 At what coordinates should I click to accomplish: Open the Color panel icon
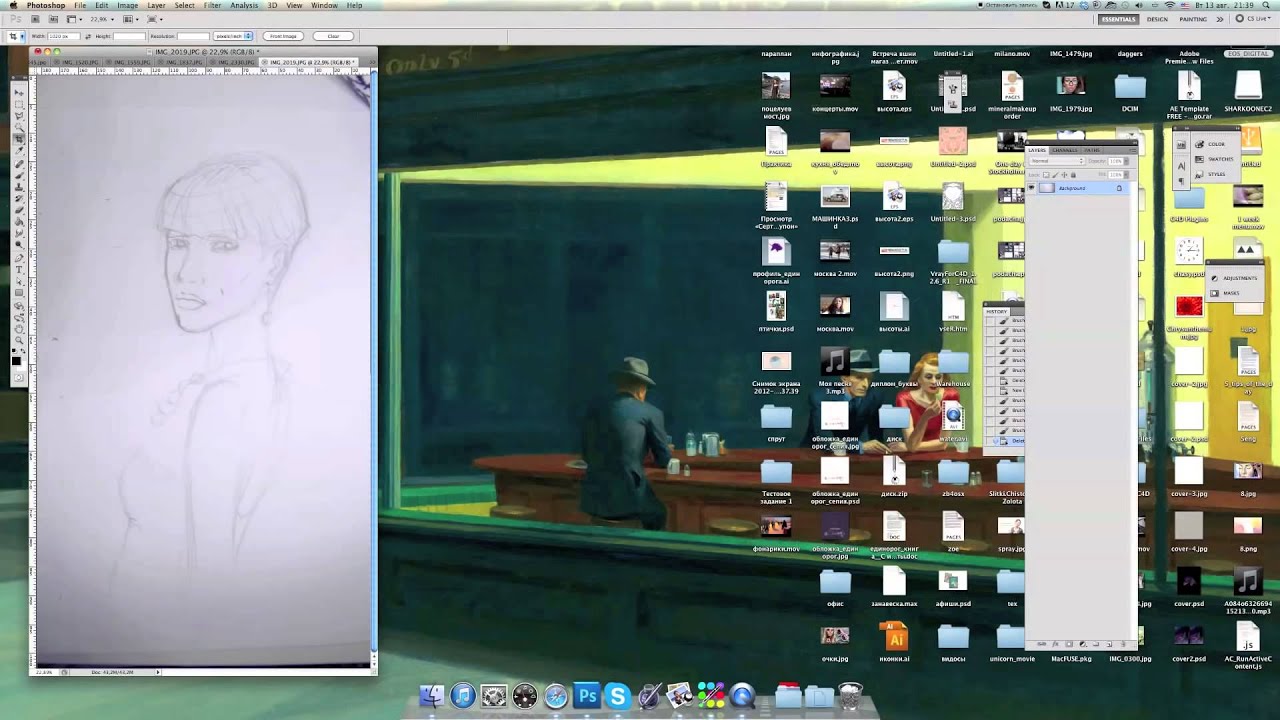click(x=1199, y=144)
